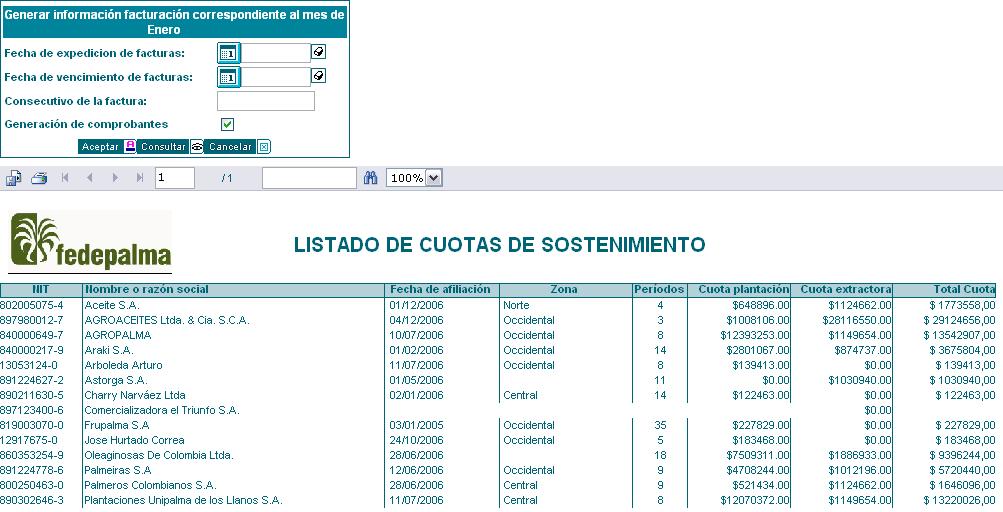The image size is (1003, 512).
Task: Click icon next to Aceptar button
Action: (x=130, y=147)
